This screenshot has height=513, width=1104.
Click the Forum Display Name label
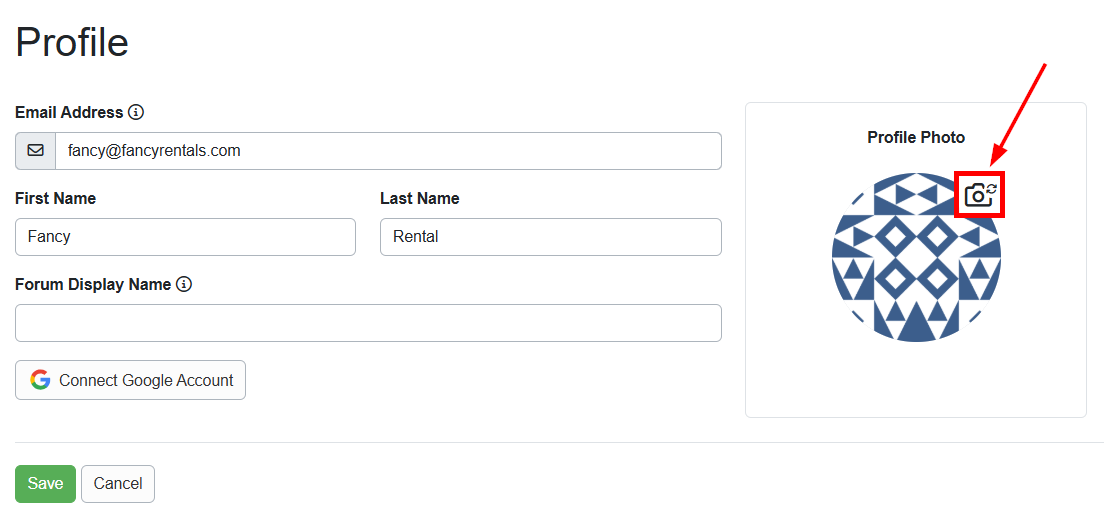pyautogui.click(x=93, y=284)
